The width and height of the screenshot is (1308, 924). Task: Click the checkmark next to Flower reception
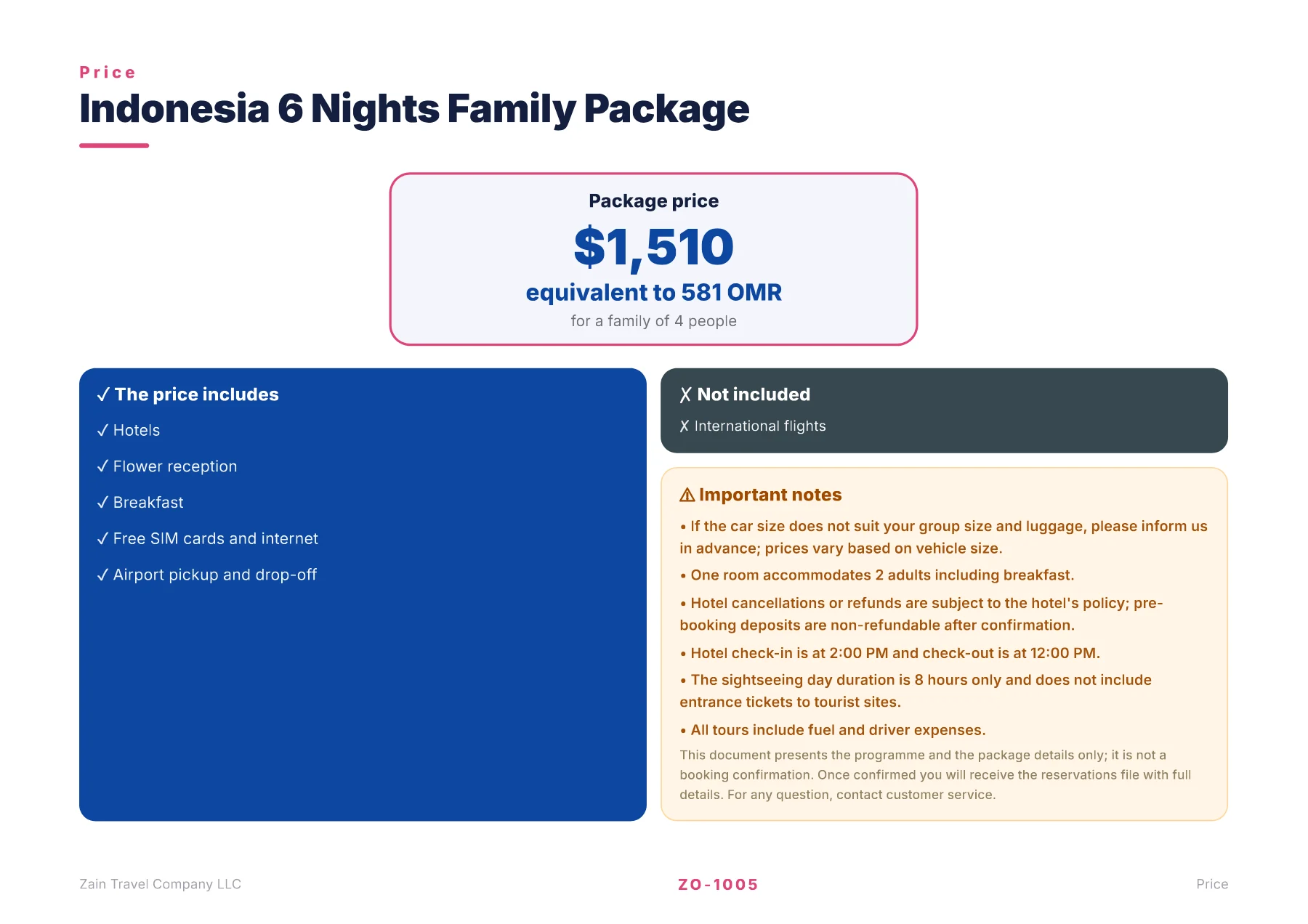102,466
